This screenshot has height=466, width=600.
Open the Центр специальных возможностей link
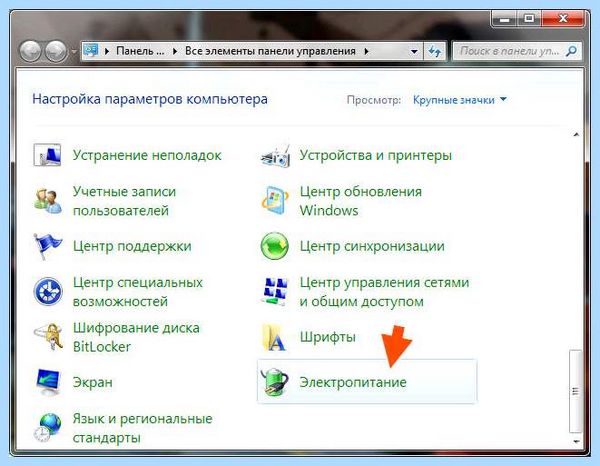click(x=138, y=292)
